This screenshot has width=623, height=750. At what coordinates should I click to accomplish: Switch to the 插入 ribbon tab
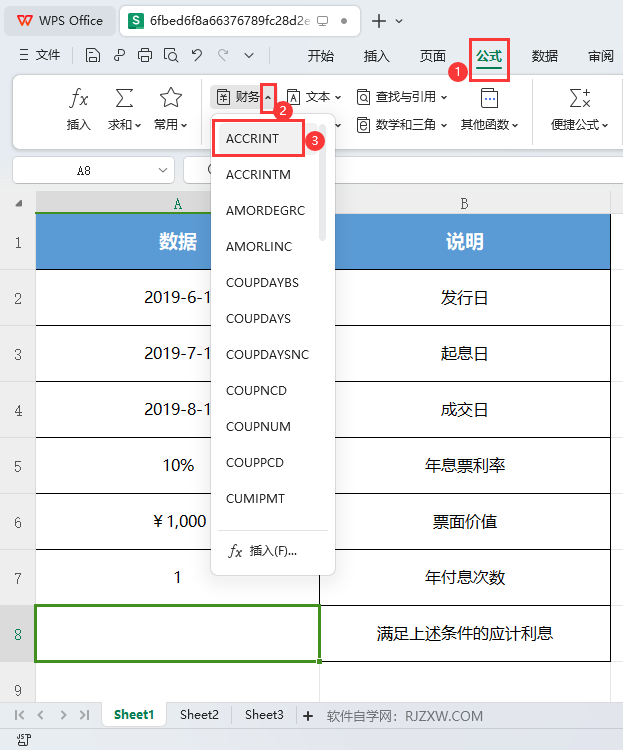tap(377, 56)
